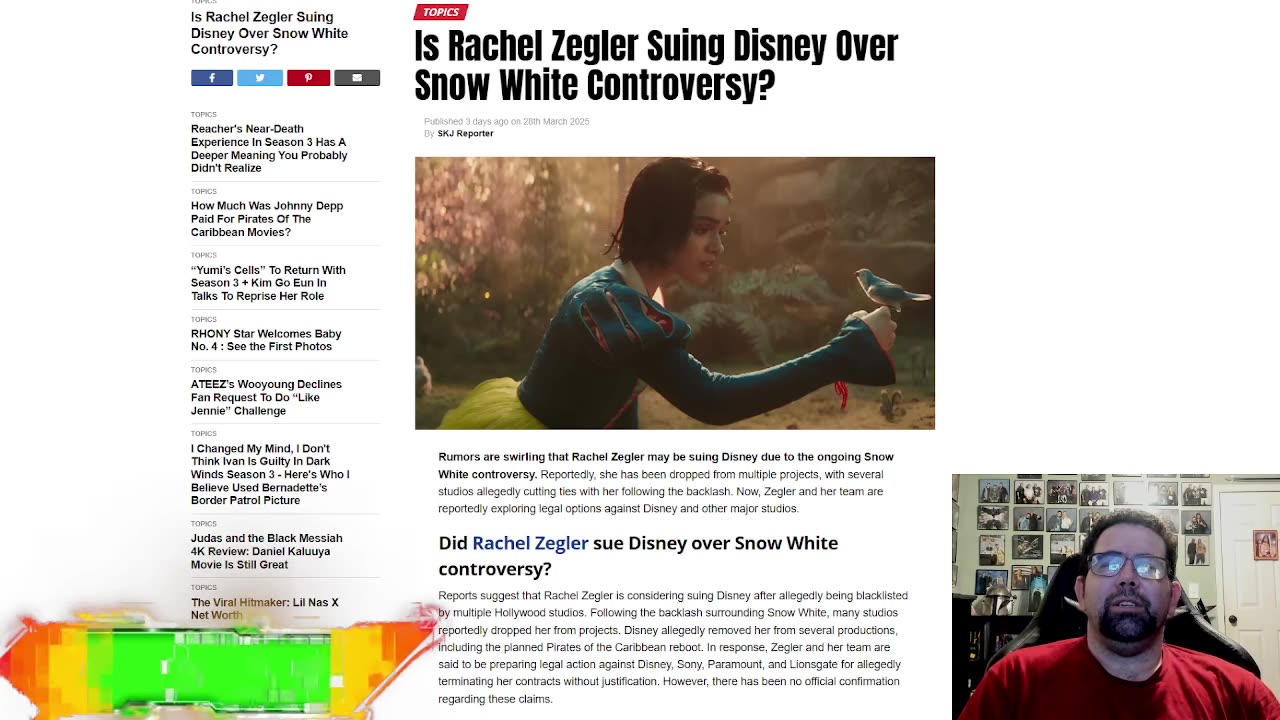1280x720 pixels.
Task: Click the Snow White article featured image
Action: click(x=675, y=293)
